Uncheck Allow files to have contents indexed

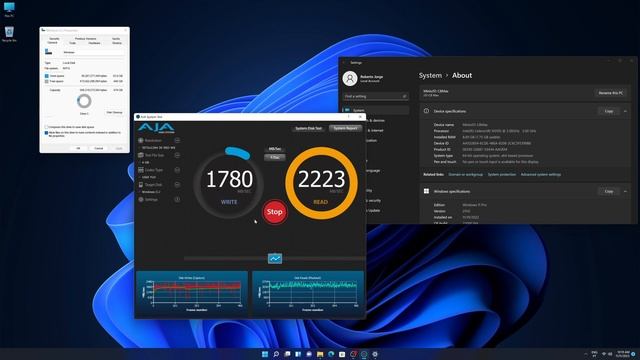coord(46,133)
